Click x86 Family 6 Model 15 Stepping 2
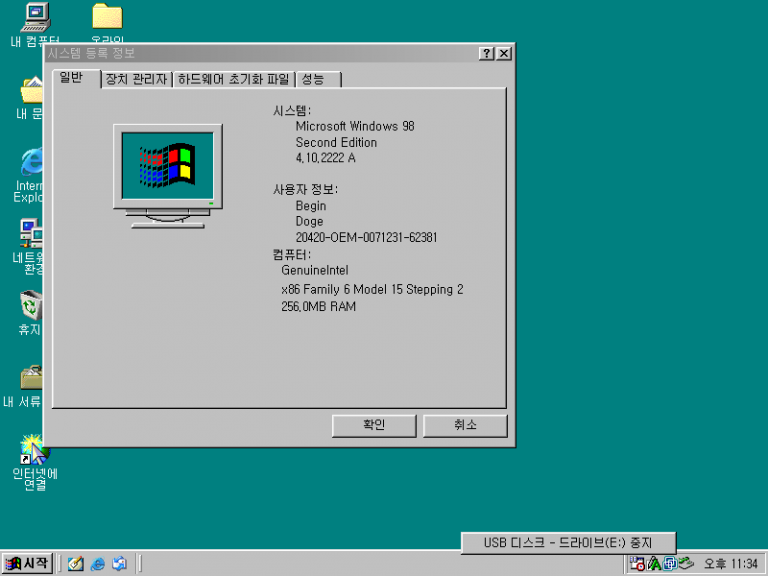768x576 pixels. (x=372, y=289)
